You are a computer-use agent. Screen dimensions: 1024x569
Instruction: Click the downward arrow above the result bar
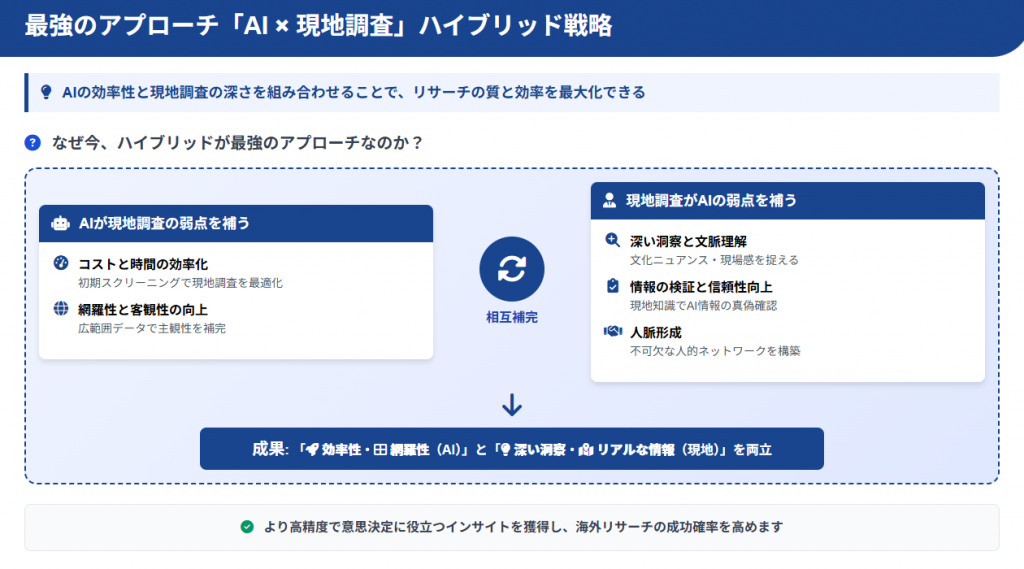click(x=512, y=405)
